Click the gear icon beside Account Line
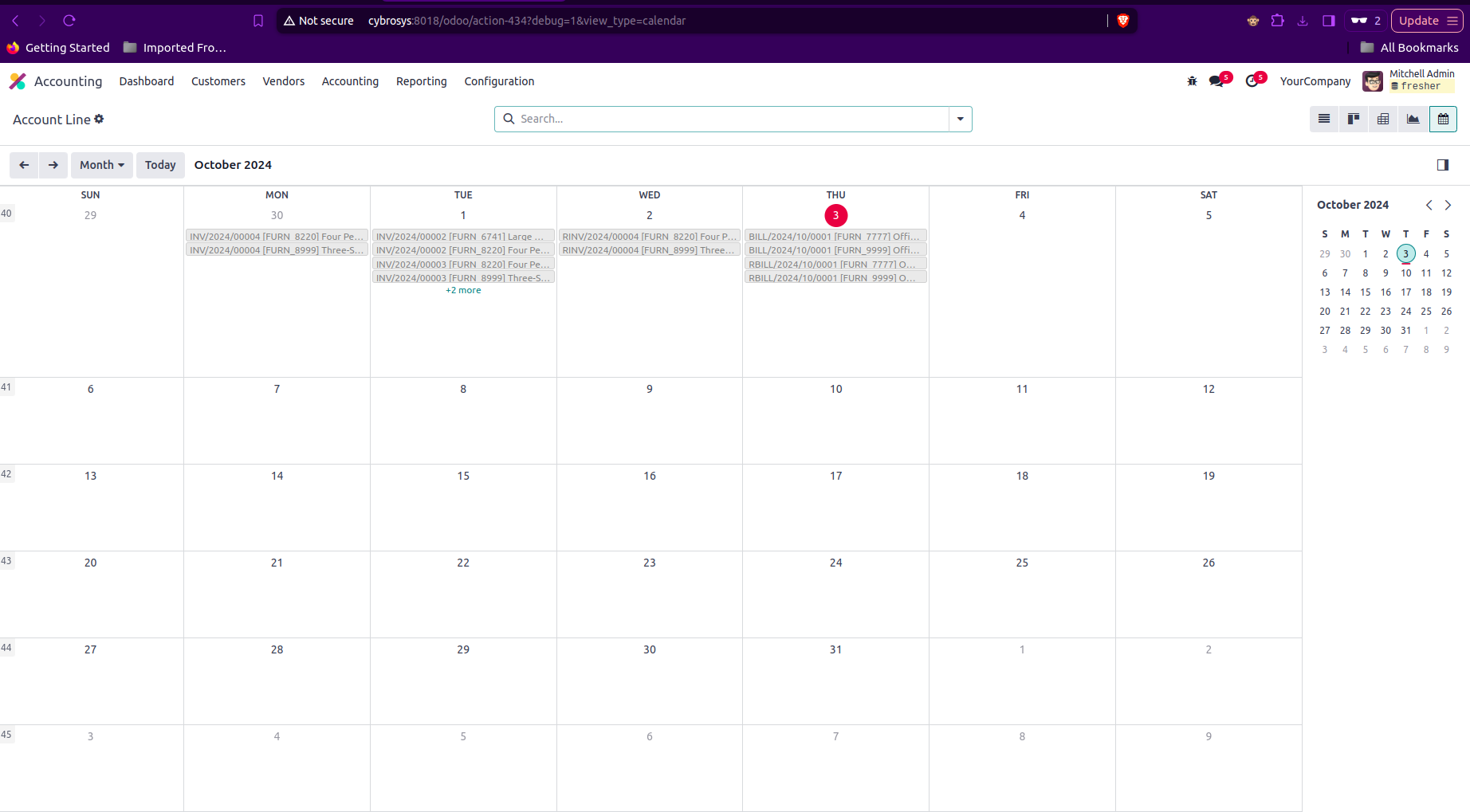Image resolution: width=1470 pixels, height=812 pixels. click(99, 119)
